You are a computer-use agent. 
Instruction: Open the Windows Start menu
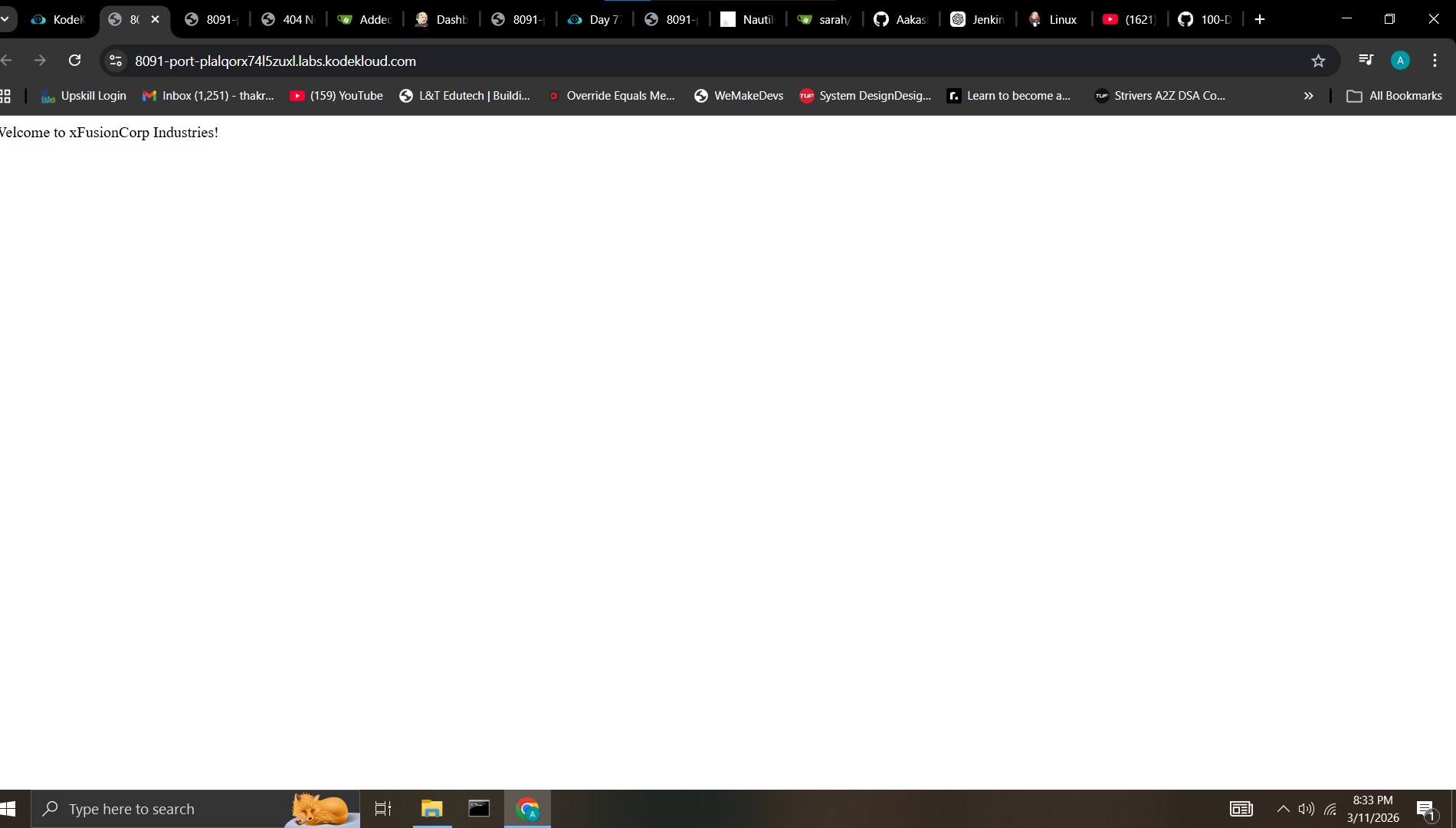tap(8, 809)
